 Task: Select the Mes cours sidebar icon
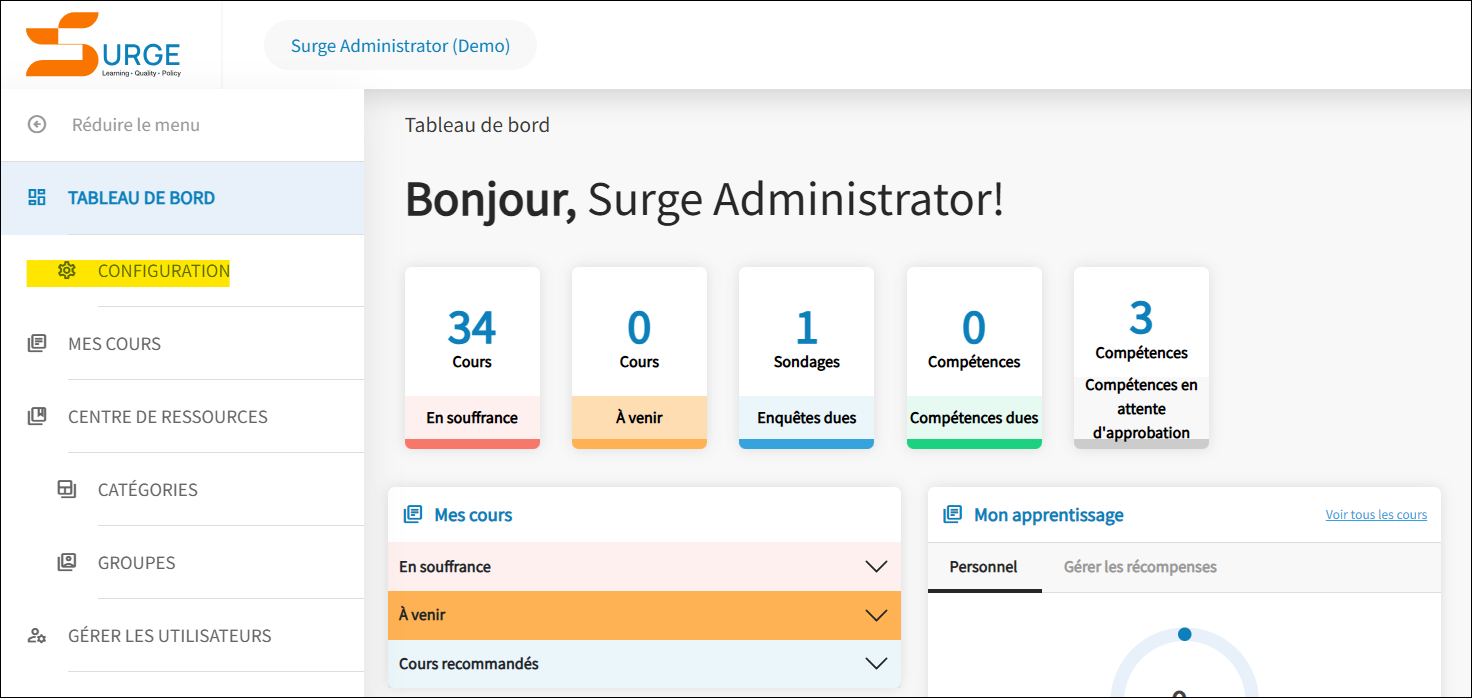(x=37, y=343)
